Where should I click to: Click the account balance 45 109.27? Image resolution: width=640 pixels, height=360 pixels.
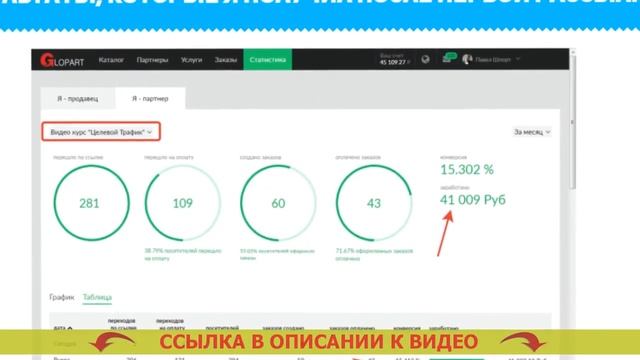point(394,62)
